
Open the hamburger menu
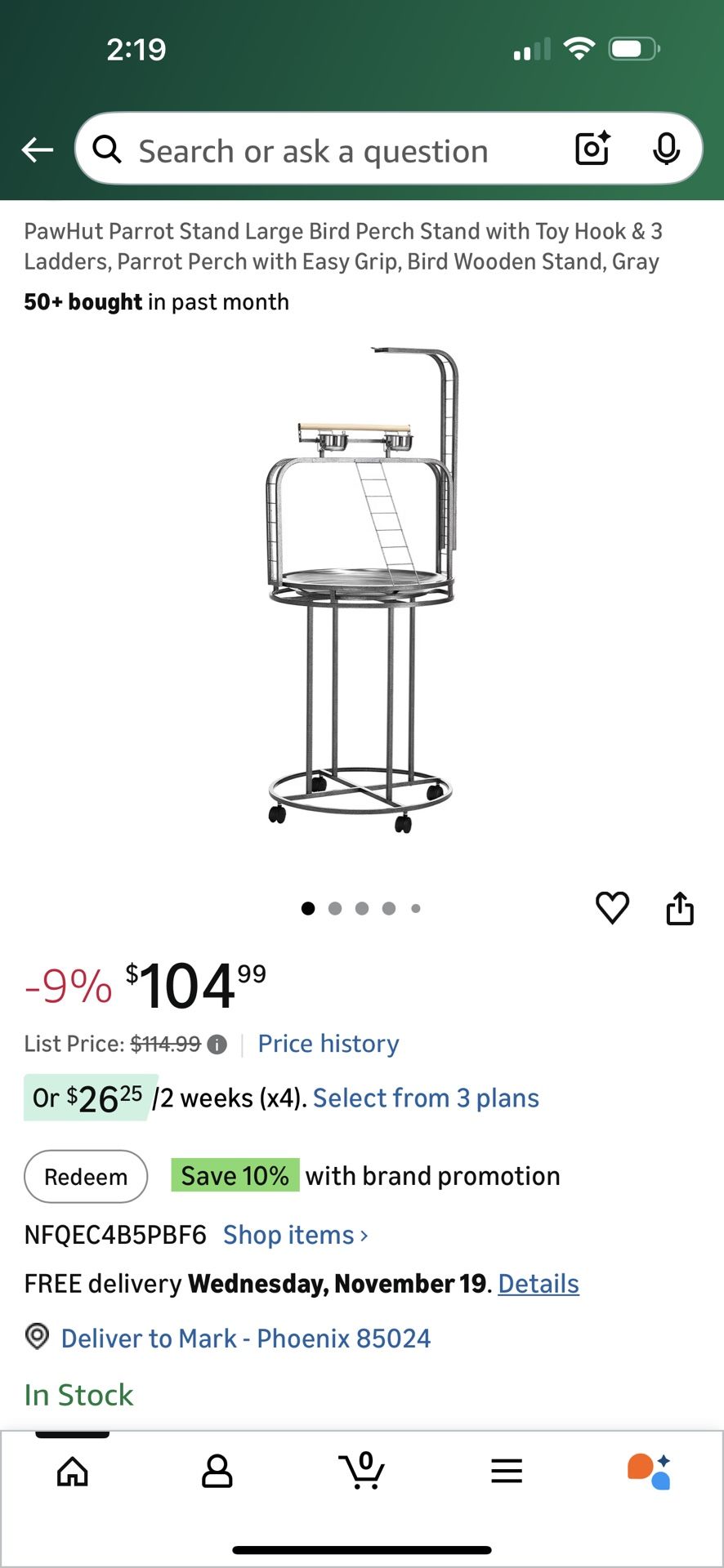point(507,1472)
